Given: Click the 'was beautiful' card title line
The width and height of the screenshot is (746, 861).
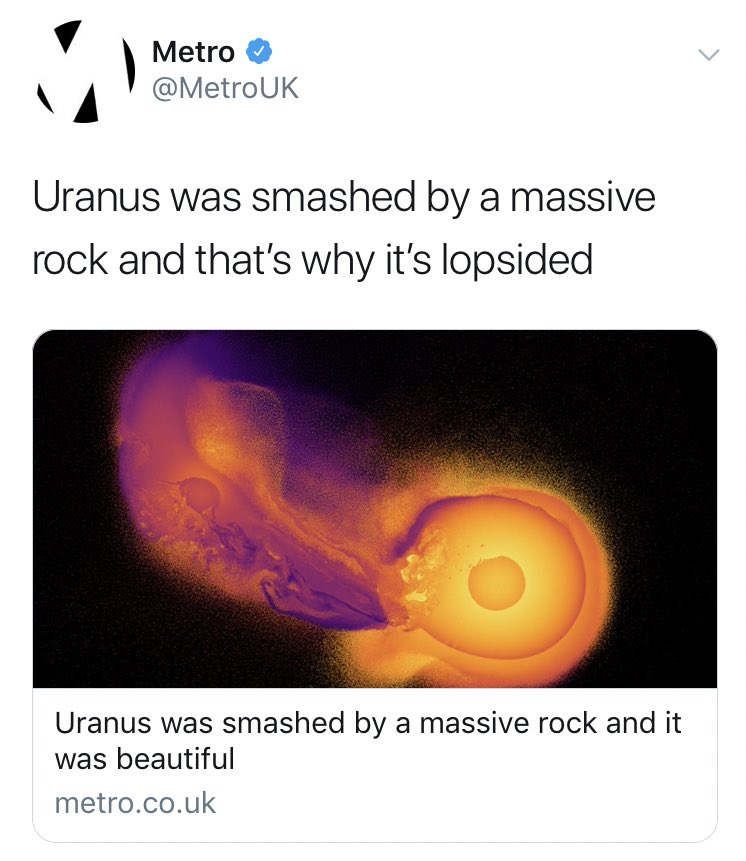Looking at the screenshot, I should [145, 759].
